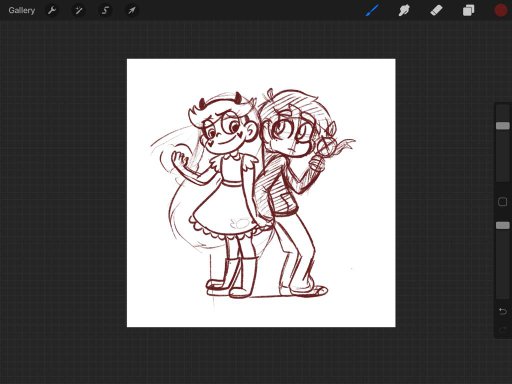Viewport: 512px width, 384px height.
Task: Activate the Transform arrow tool
Action: pyautogui.click(x=132, y=10)
